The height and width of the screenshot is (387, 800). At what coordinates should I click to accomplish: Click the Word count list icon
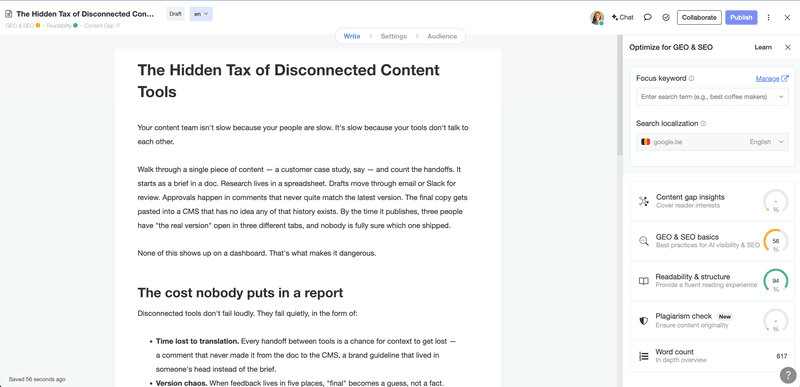pos(644,356)
